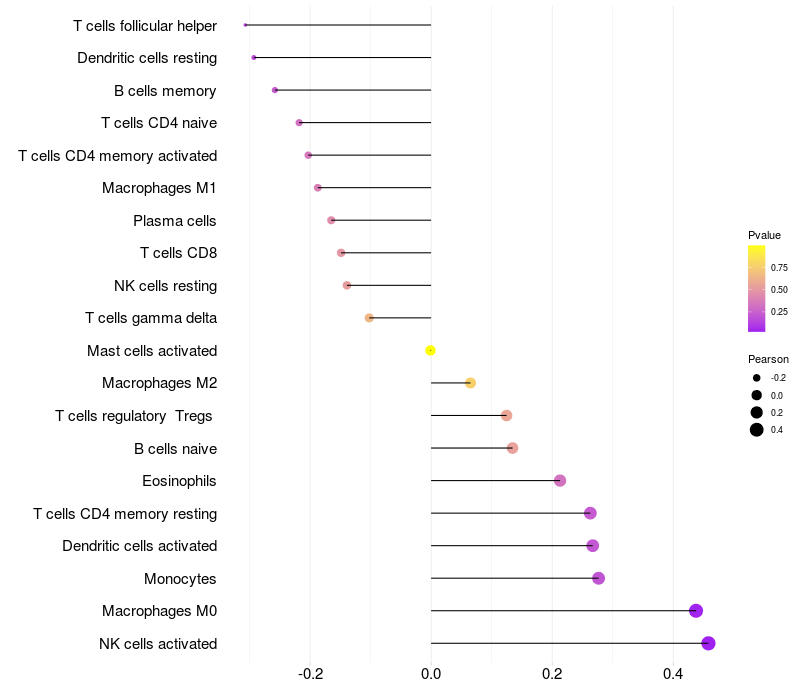Click the 0.4 x-axis tick label
Image resolution: width=800 pixels, height=700 pixels.
(x=673, y=675)
